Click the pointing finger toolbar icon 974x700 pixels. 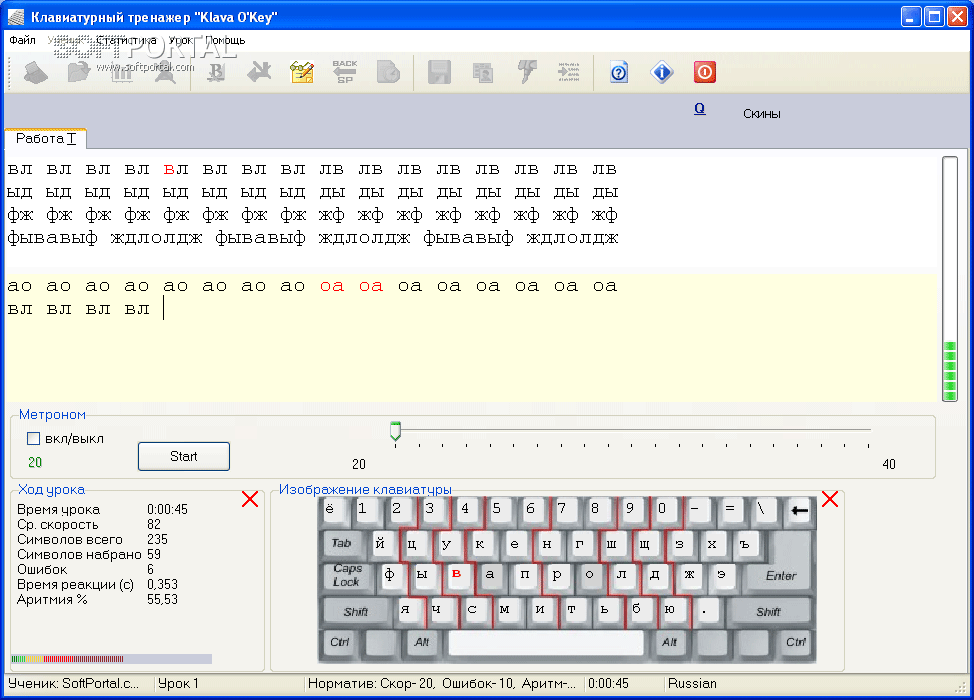[526, 73]
